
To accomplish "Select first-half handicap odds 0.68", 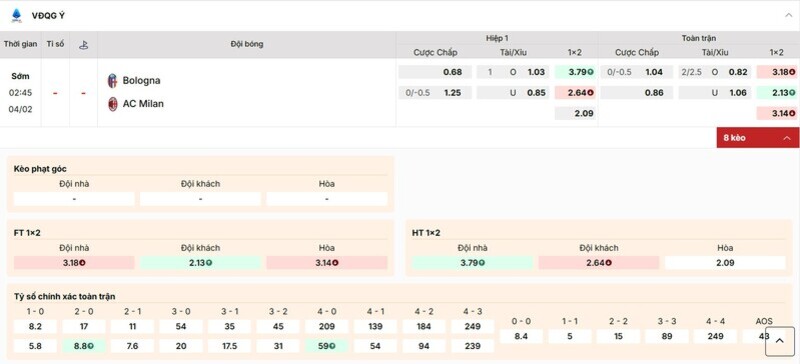I will pyautogui.click(x=435, y=72).
